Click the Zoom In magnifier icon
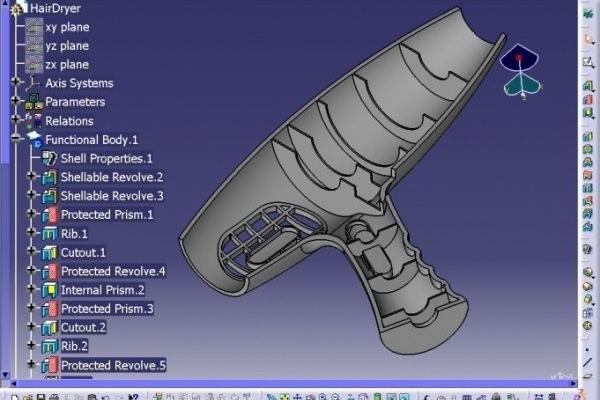 [323, 397]
